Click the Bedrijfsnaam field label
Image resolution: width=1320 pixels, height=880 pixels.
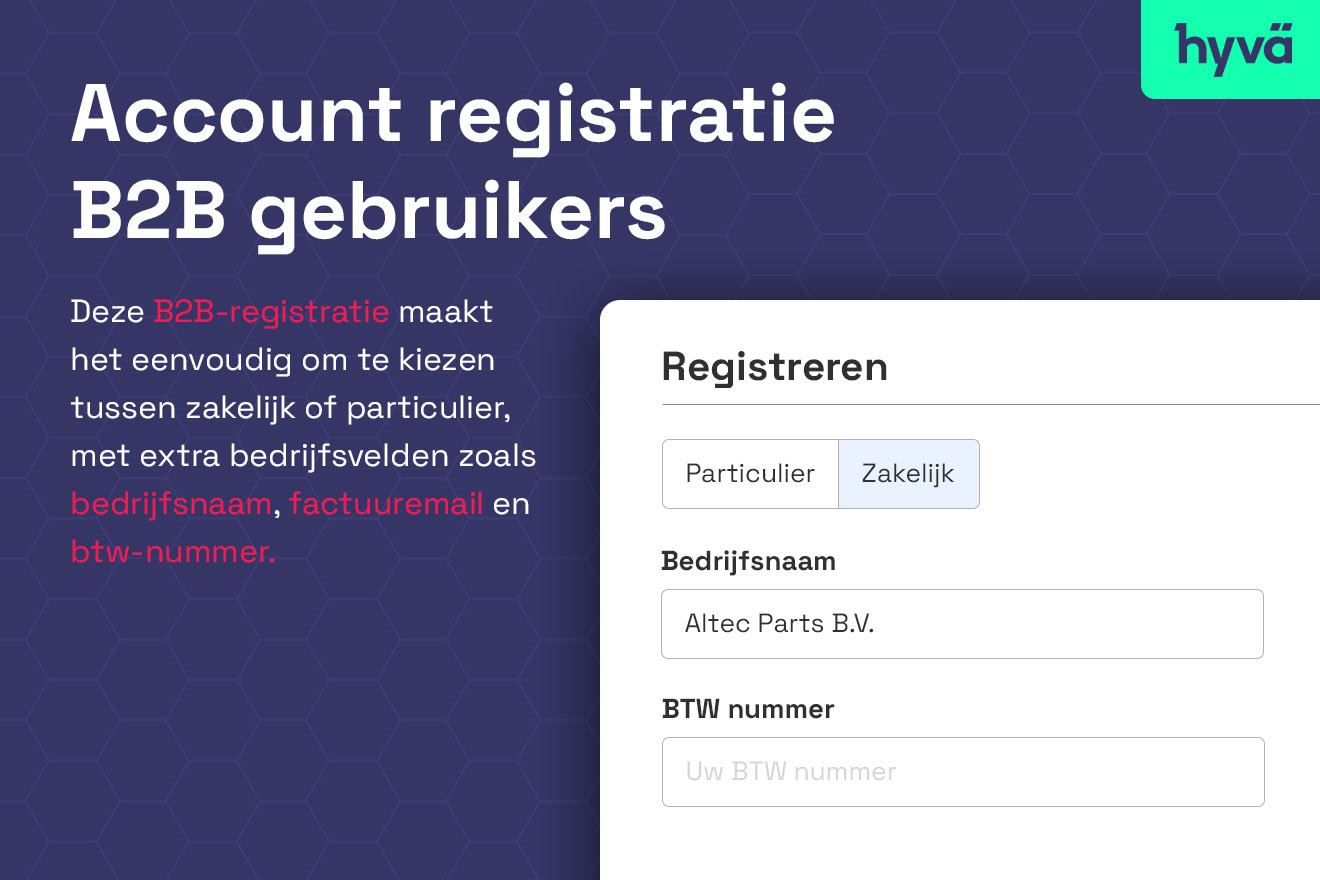coord(748,561)
